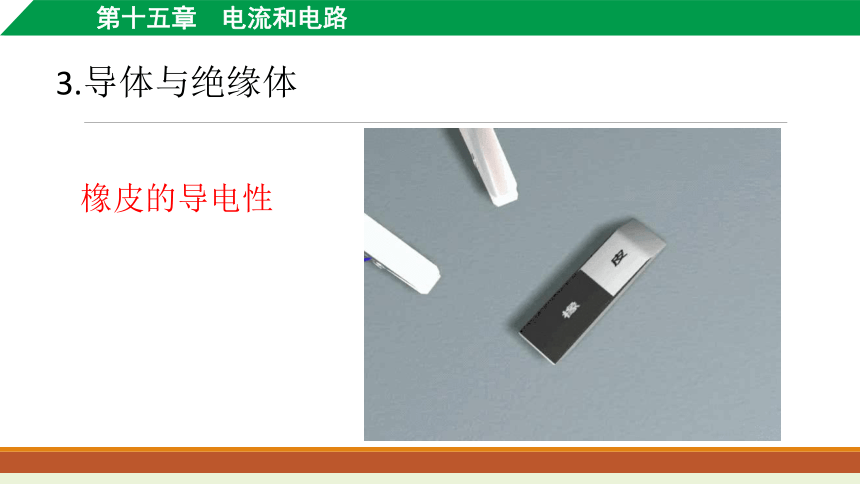The width and height of the screenshot is (860, 484).
Task: Click the blue wire on left probe
Action: [366, 258]
